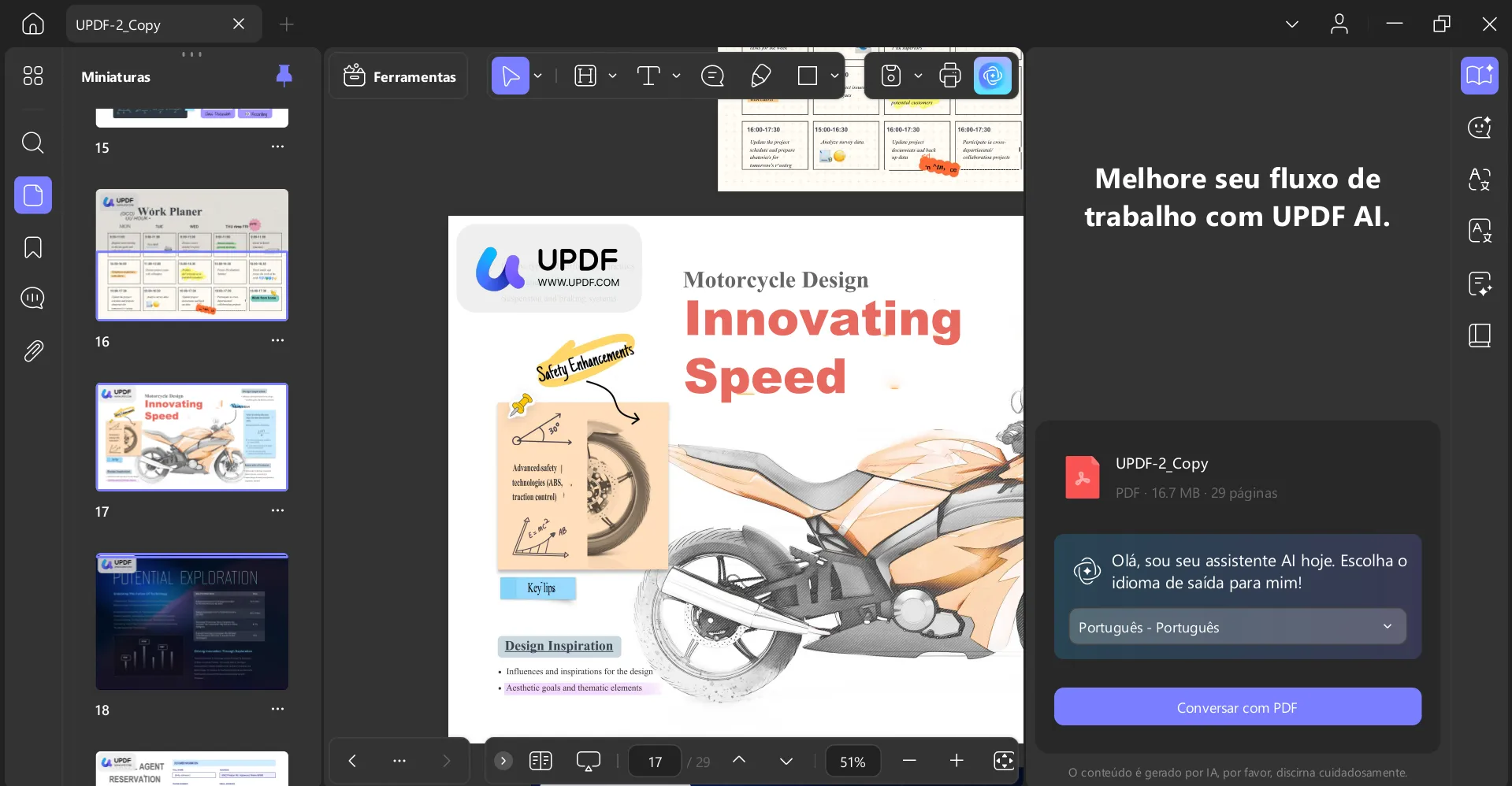The width and height of the screenshot is (1512, 786).
Task: Select output language Português dropdown
Action: 1238,627
